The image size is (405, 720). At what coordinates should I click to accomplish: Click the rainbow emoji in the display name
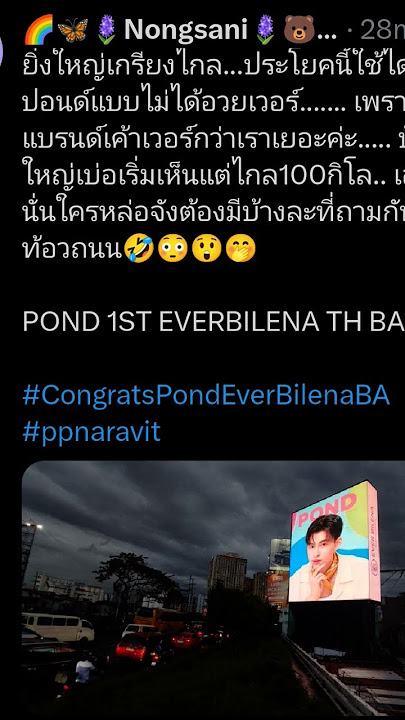point(39,30)
